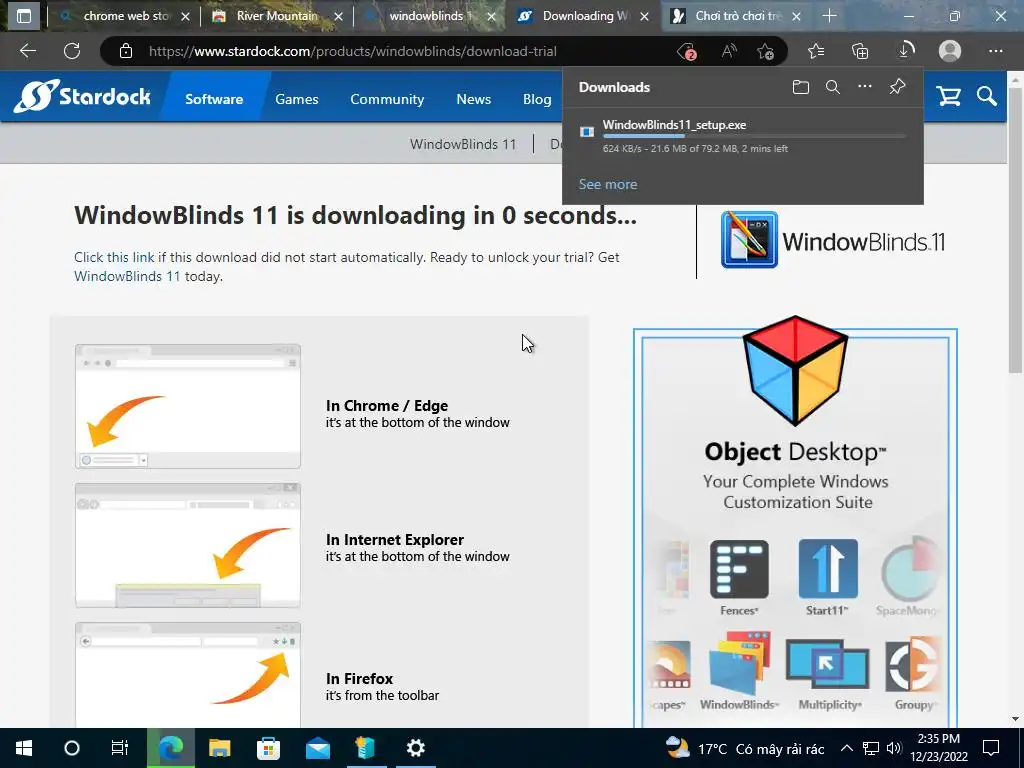Click the Chrome / Edge instruction thumbnail
Screen dimensions: 1024x768
tap(188, 406)
